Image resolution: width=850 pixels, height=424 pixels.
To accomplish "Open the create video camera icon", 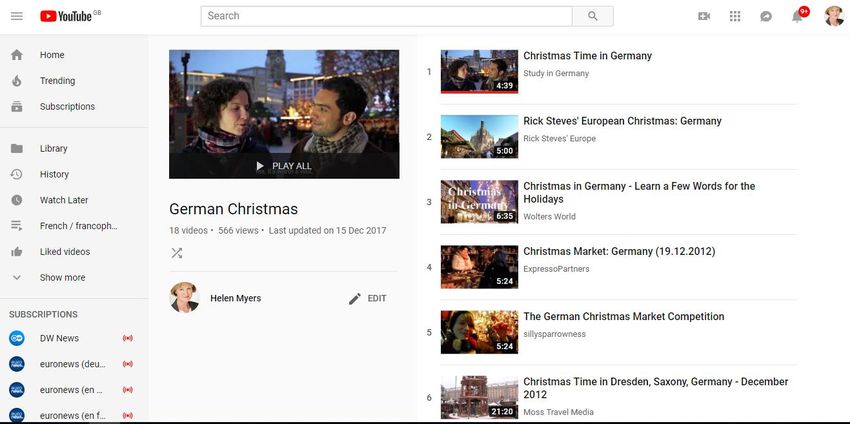I will [x=704, y=16].
